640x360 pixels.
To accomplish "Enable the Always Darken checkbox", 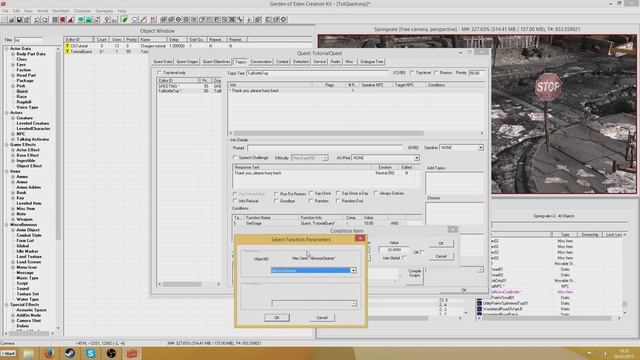I will tap(376, 193).
